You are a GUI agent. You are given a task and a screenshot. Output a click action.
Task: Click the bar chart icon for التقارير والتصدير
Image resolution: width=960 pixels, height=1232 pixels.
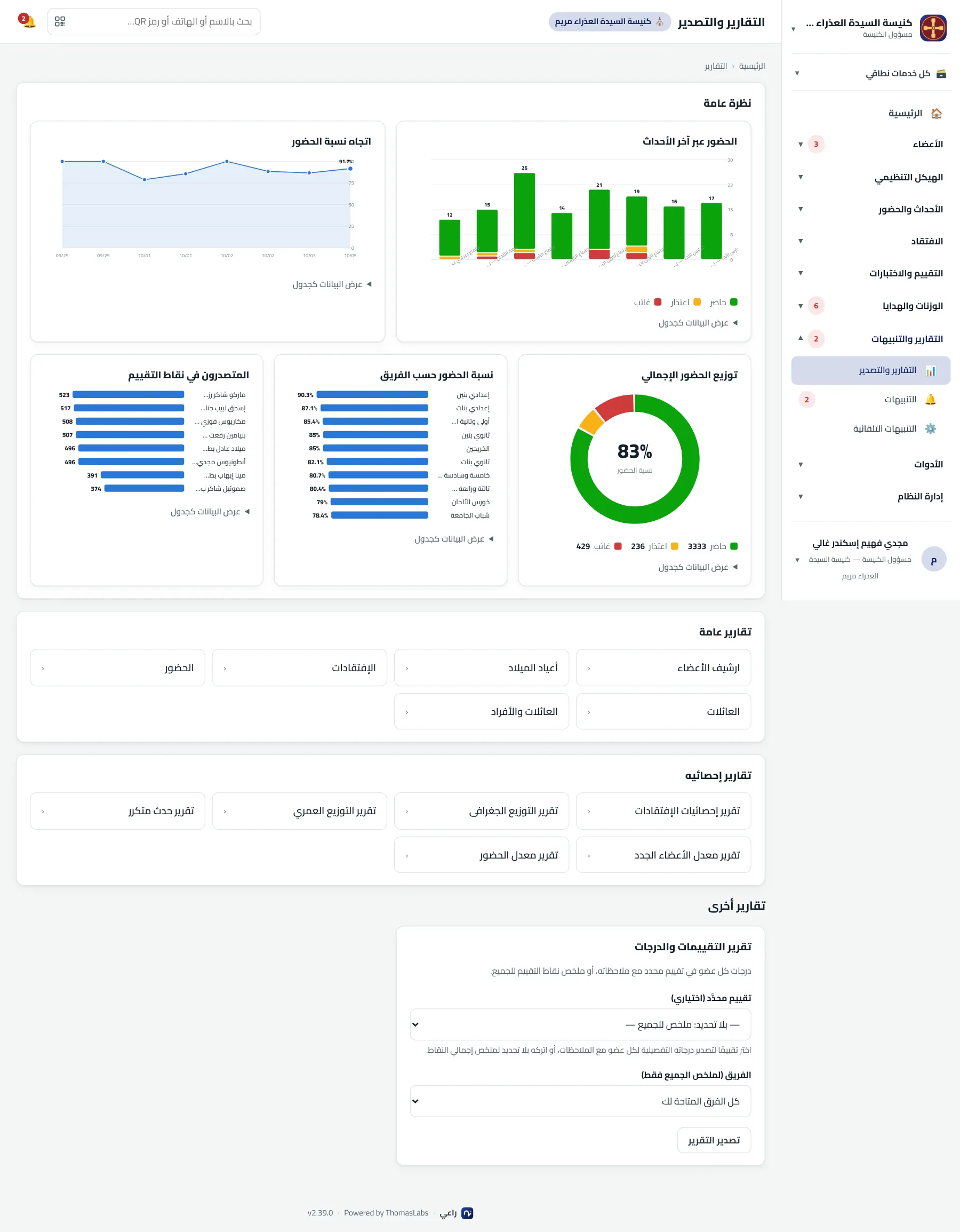[931, 371]
